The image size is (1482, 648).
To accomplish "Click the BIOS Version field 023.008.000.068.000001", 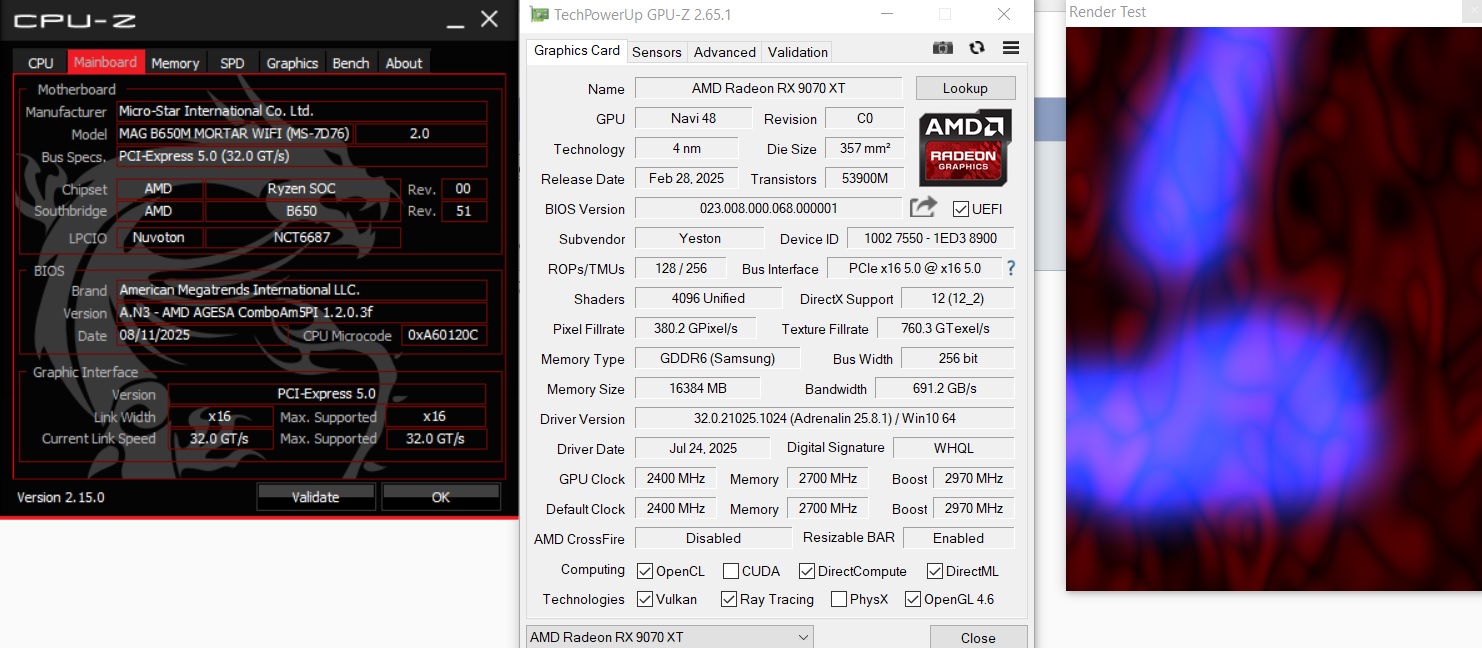I will pyautogui.click(x=768, y=208).
